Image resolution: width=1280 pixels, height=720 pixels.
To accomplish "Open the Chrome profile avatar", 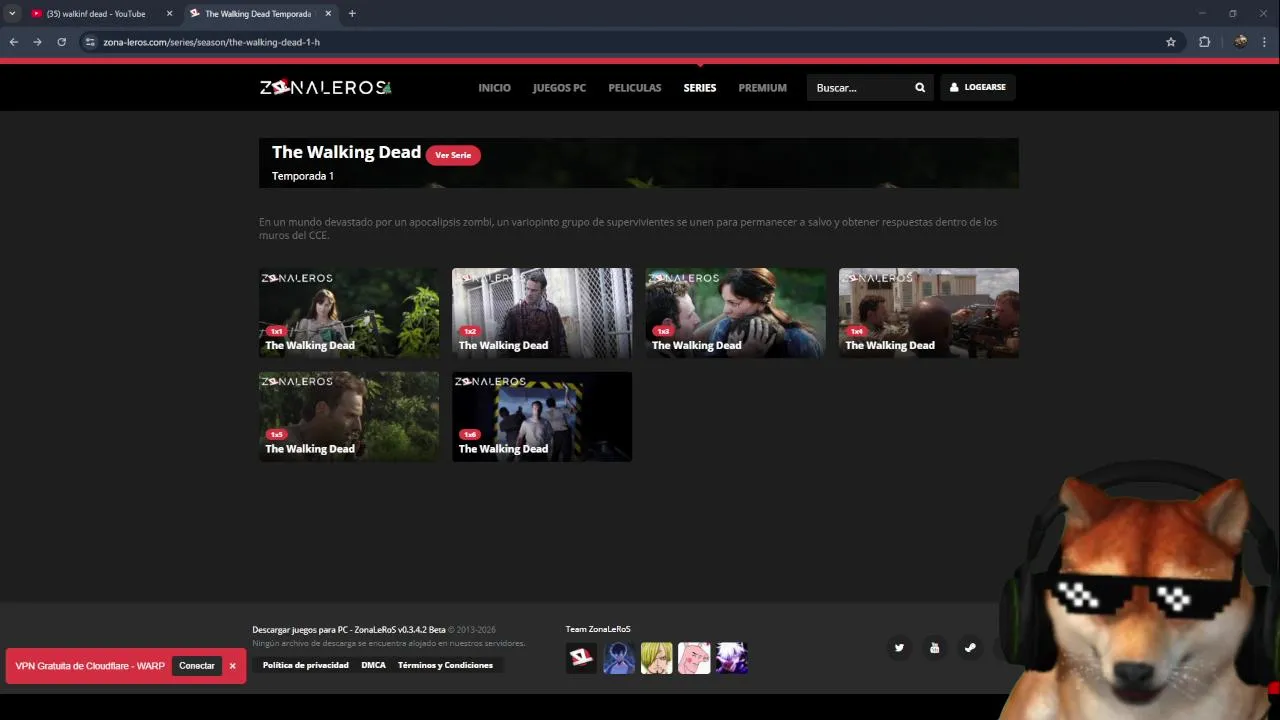I will (x=1240, y=42).
